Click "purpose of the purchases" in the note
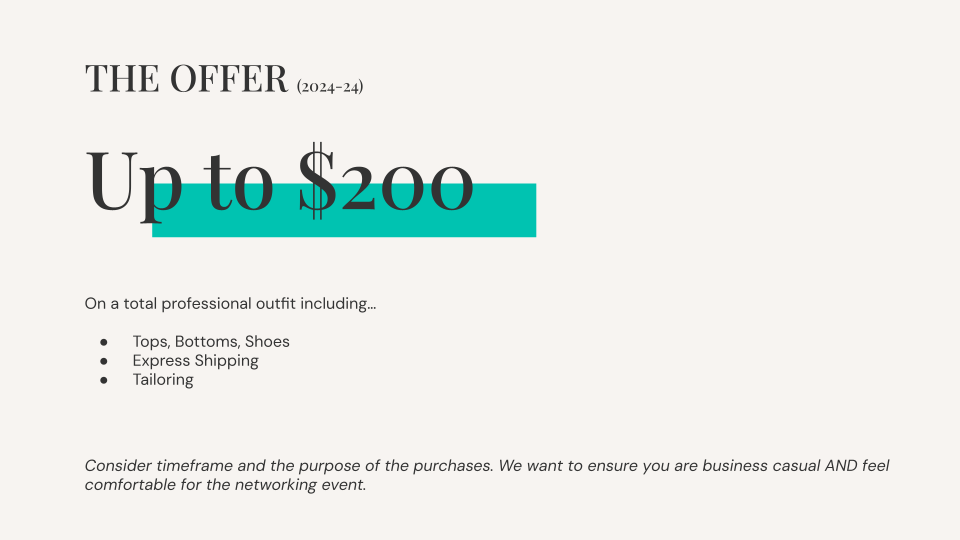The height and width of the screenshot is (540, 960). coord(396,466)
